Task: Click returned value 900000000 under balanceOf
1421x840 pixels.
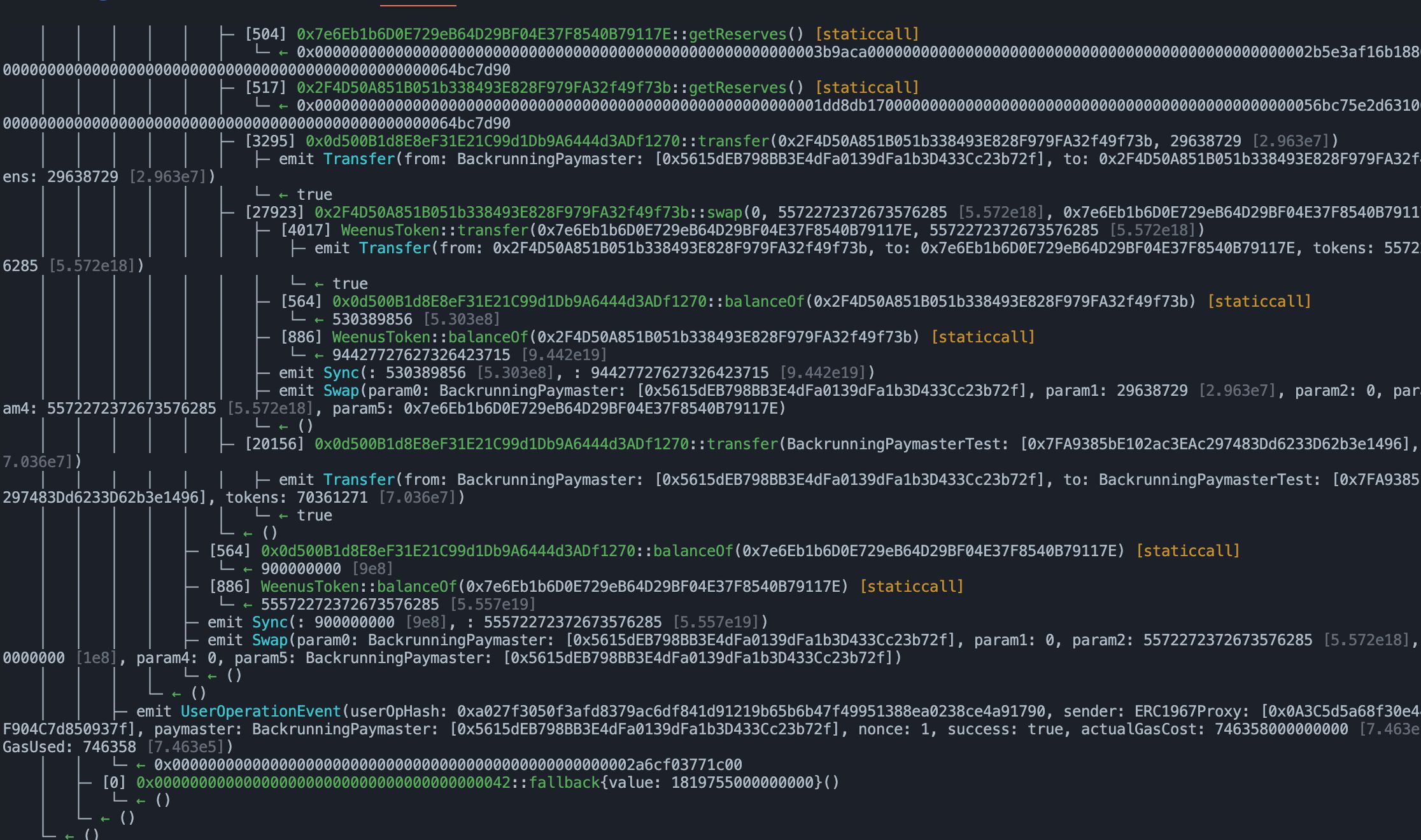Action: tap(300, 568)
